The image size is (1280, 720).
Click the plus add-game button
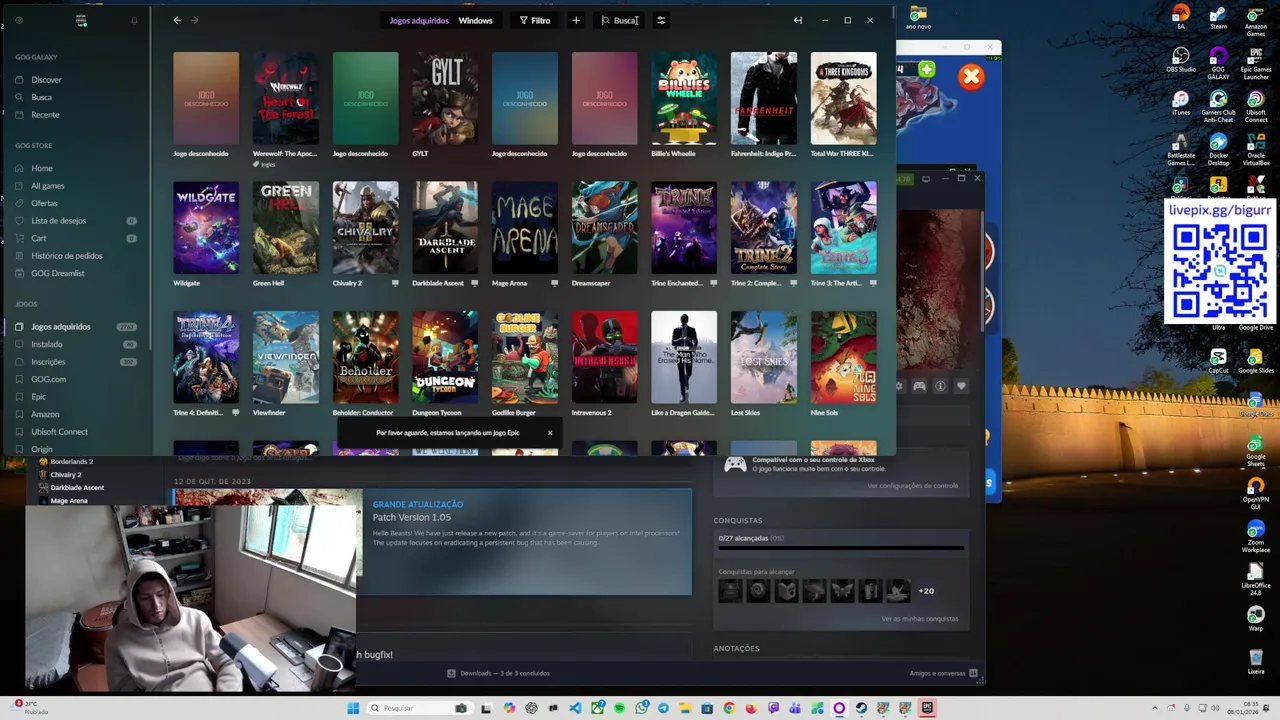pyautogui.click(x=576, y=20)
